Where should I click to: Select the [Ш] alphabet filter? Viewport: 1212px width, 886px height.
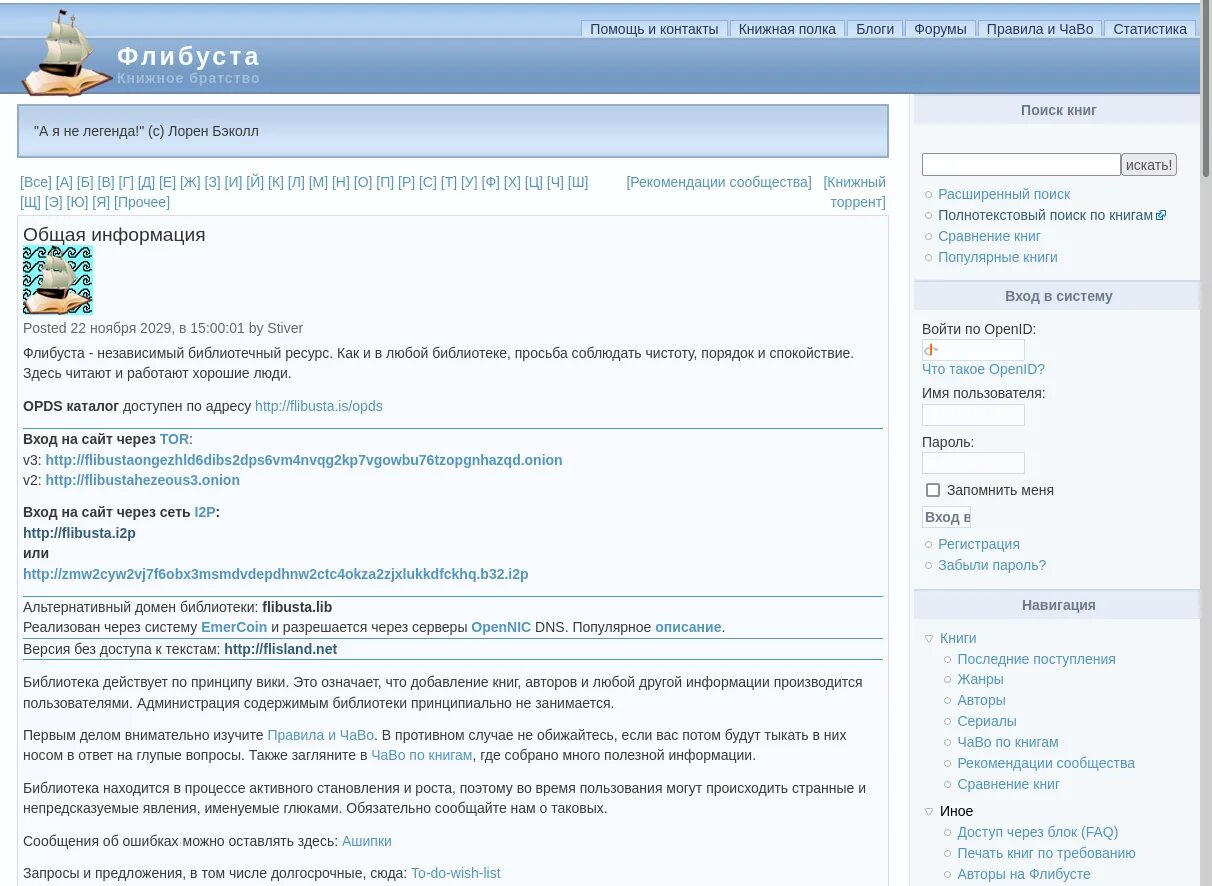click(578, 182)
